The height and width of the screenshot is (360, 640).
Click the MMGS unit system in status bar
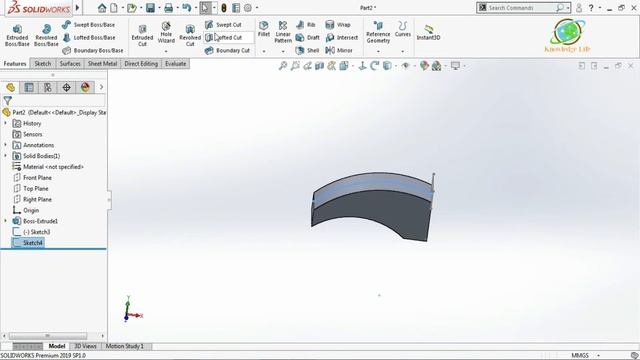click(580, 356)
